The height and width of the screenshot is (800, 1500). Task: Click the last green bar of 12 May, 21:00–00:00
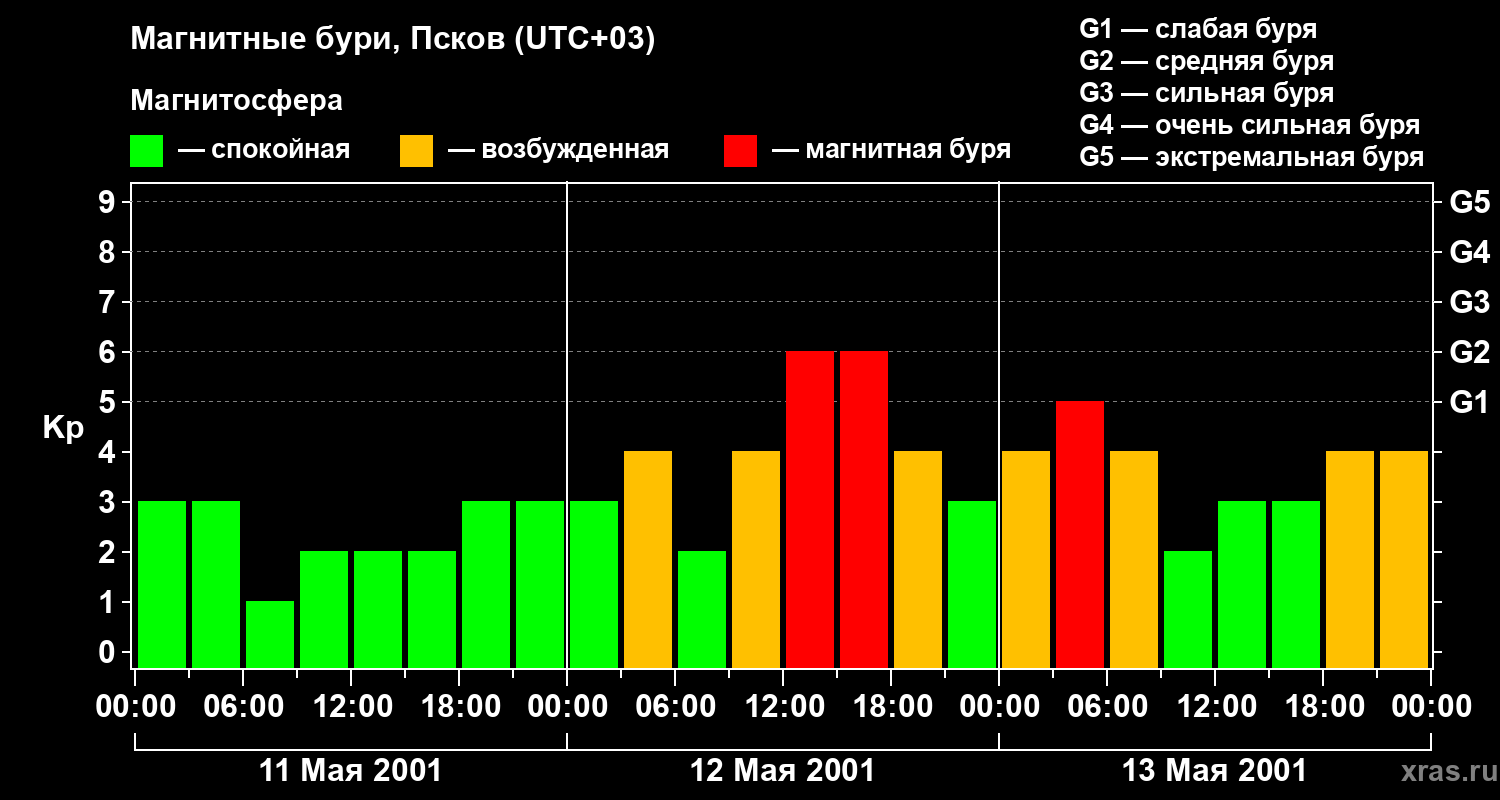[972, 584]
